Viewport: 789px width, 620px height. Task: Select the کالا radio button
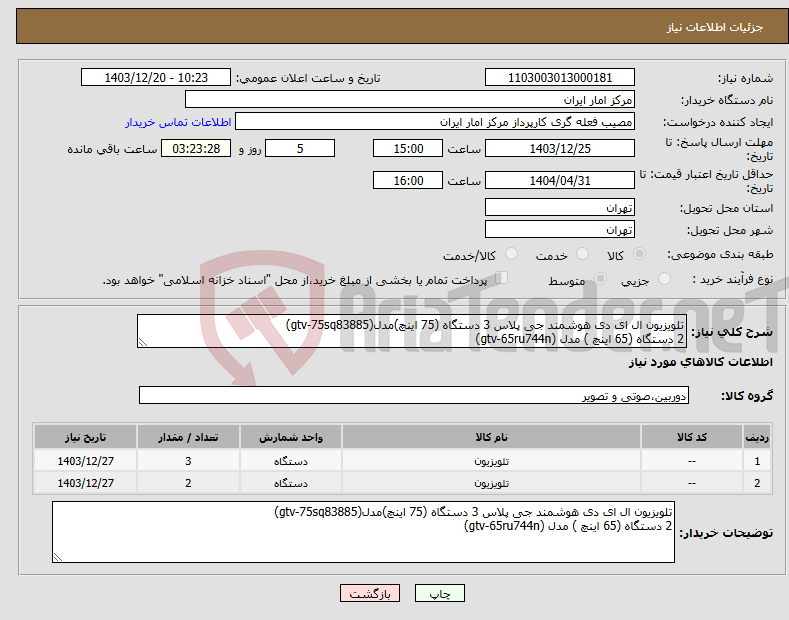coord(639,254)
